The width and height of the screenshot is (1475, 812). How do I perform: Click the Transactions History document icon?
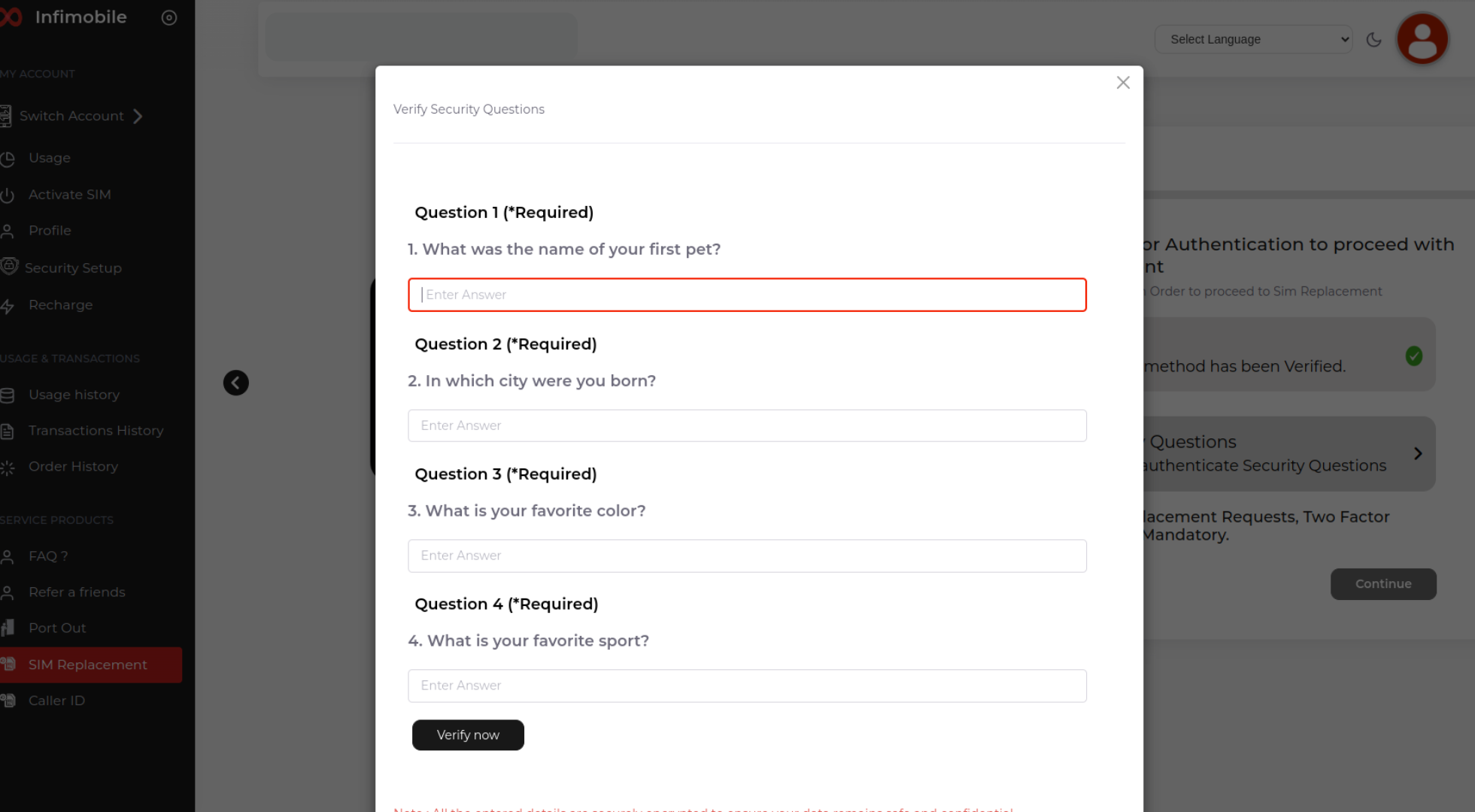pos(8,432)
